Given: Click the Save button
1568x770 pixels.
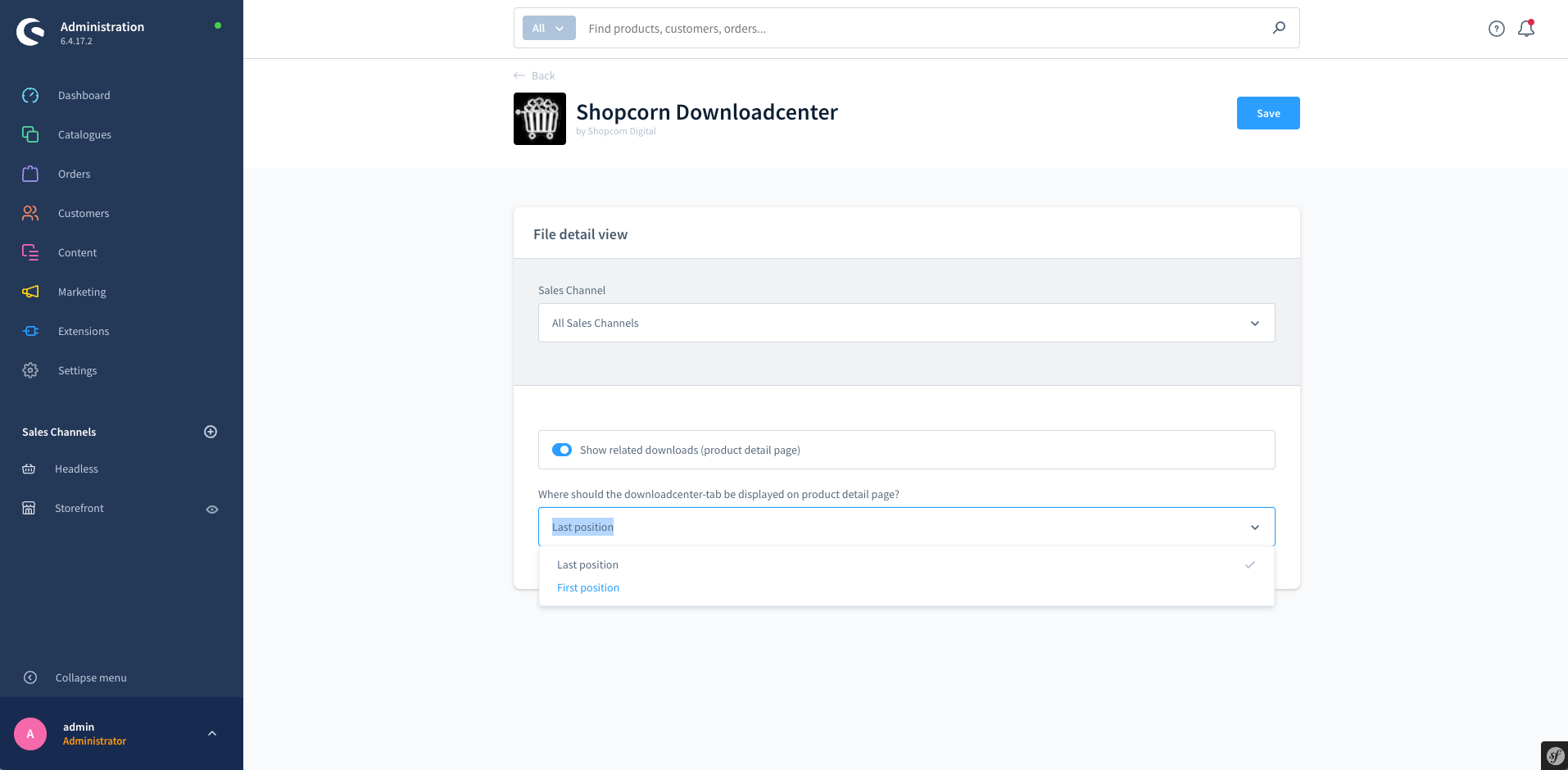Looking at the screenshot, I should (x=1268, y=113).
